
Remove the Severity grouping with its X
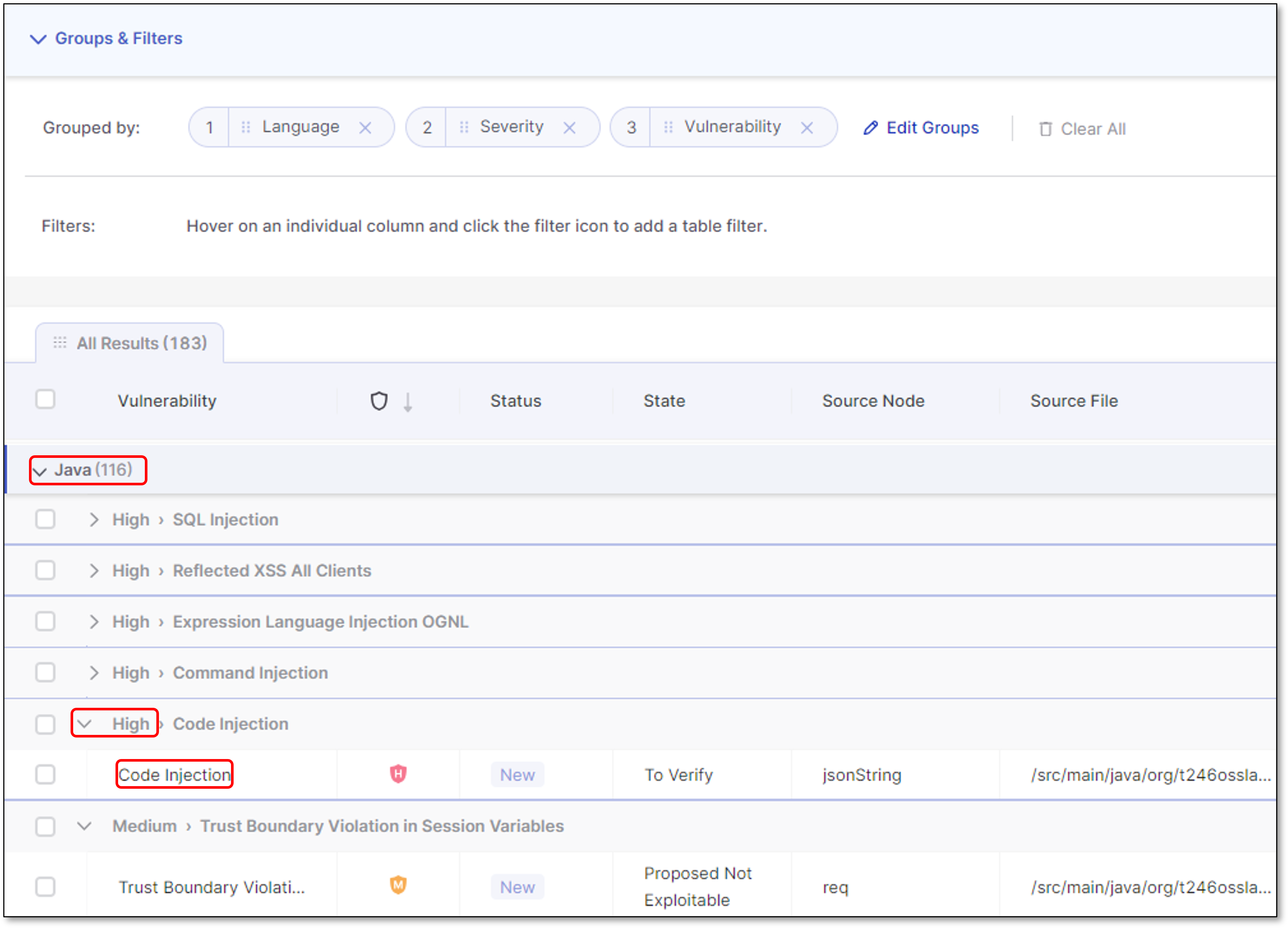pos(569,128)
